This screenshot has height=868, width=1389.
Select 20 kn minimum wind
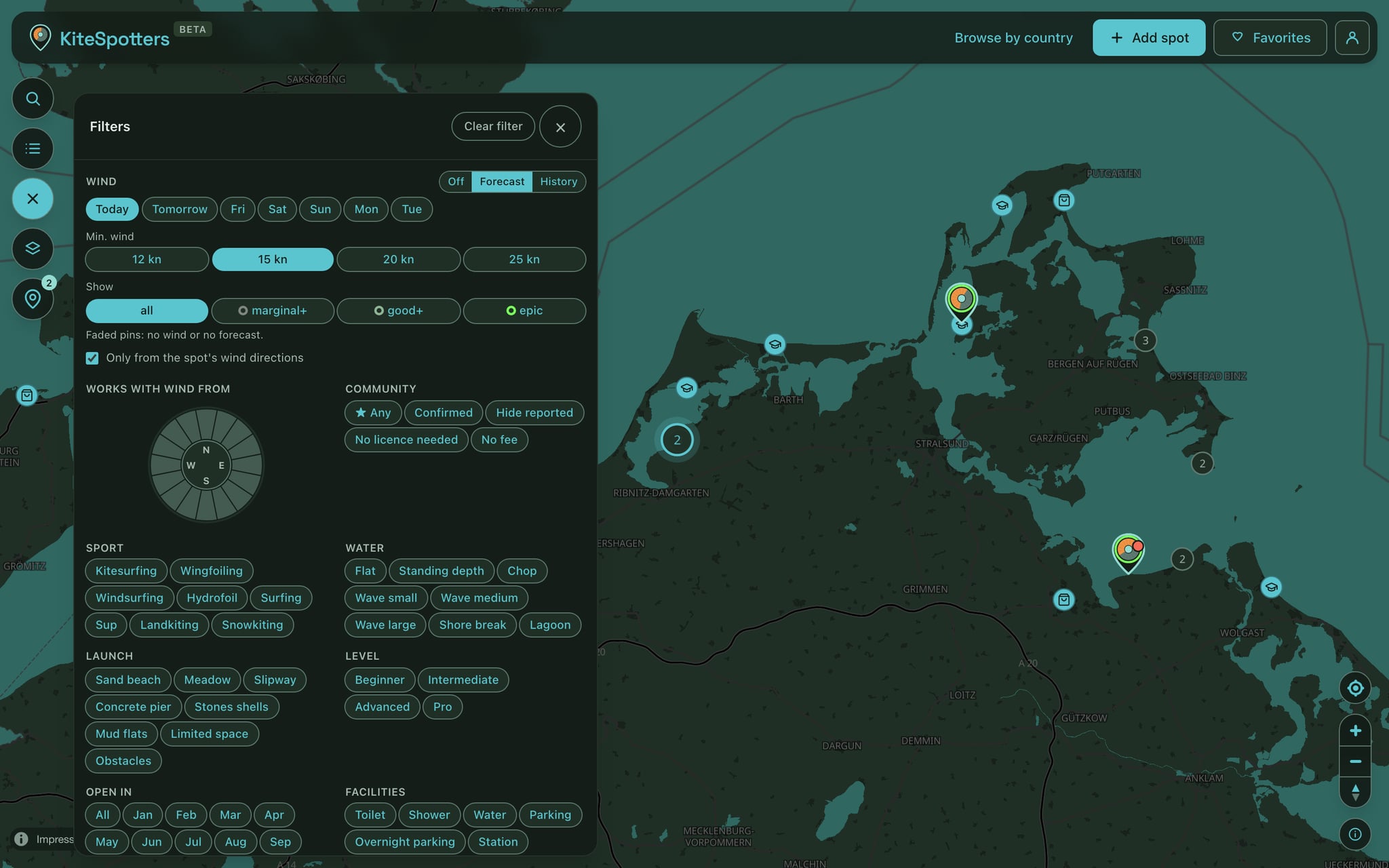pos(398,260)
